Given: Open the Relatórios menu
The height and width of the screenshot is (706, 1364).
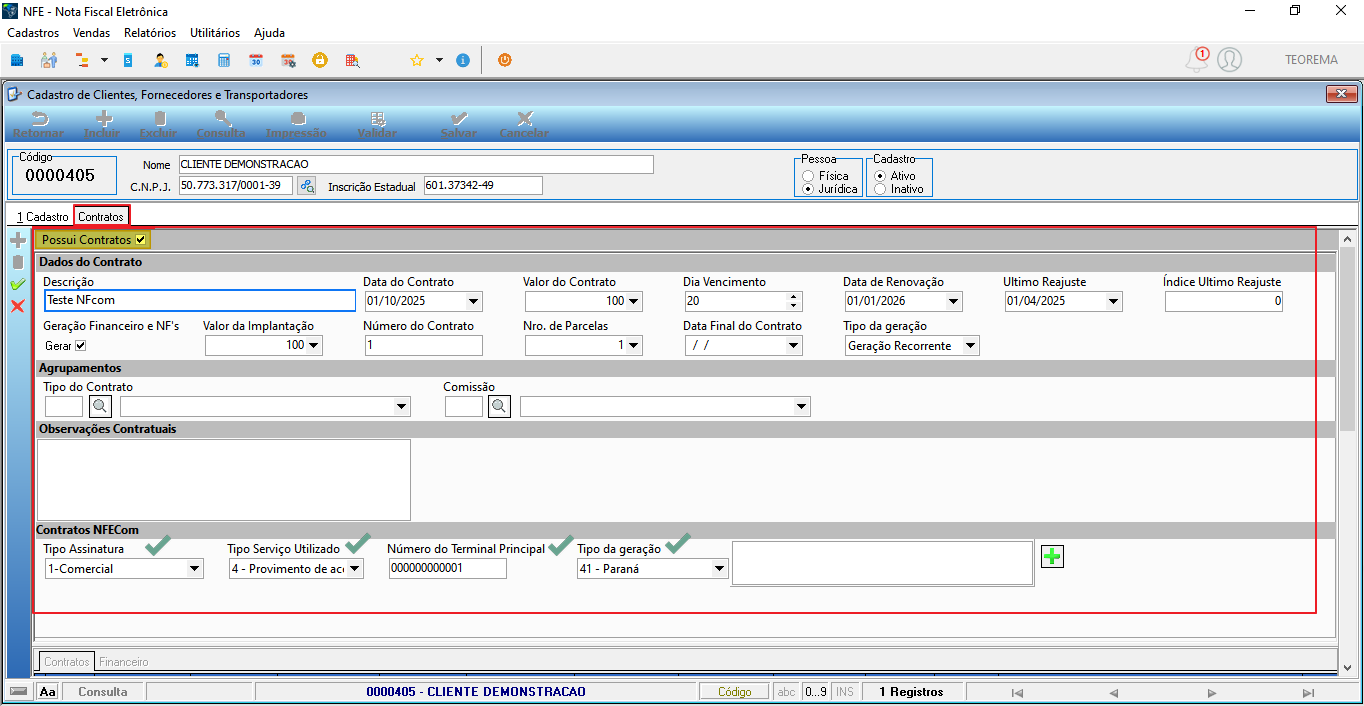Looking at the screenshot, I should (x=150, y=33).
